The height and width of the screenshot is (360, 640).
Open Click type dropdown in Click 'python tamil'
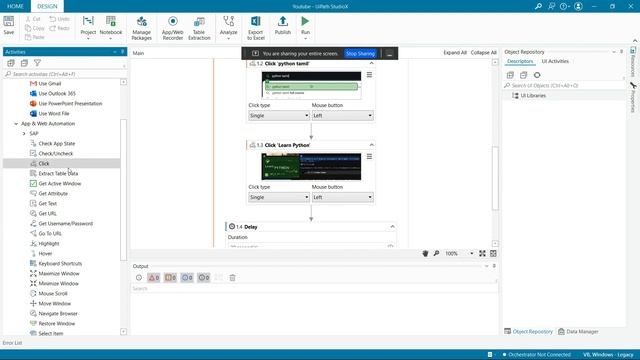coord(279,116)
